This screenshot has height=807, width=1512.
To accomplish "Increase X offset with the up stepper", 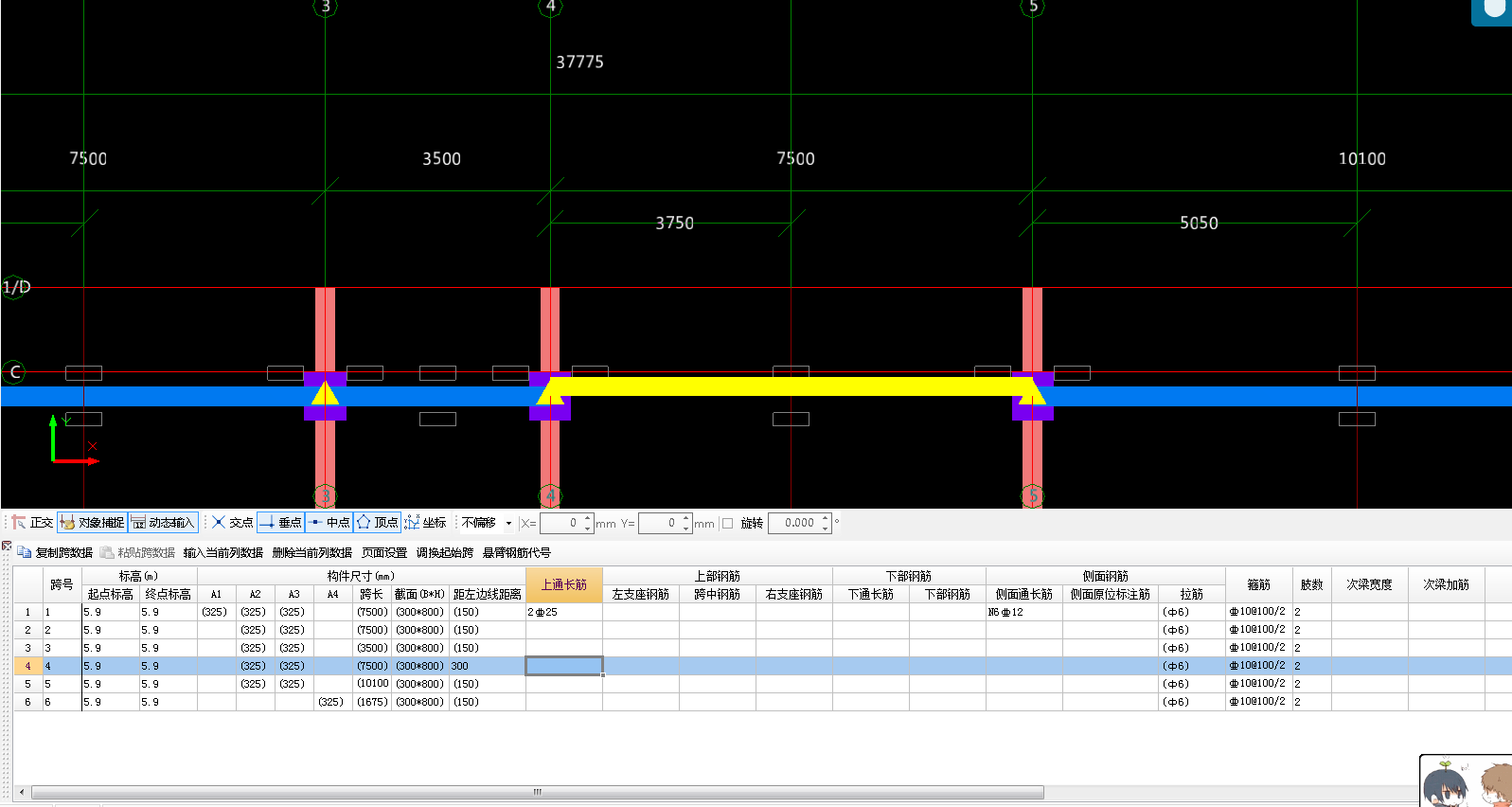I will (x=588, y=518).
